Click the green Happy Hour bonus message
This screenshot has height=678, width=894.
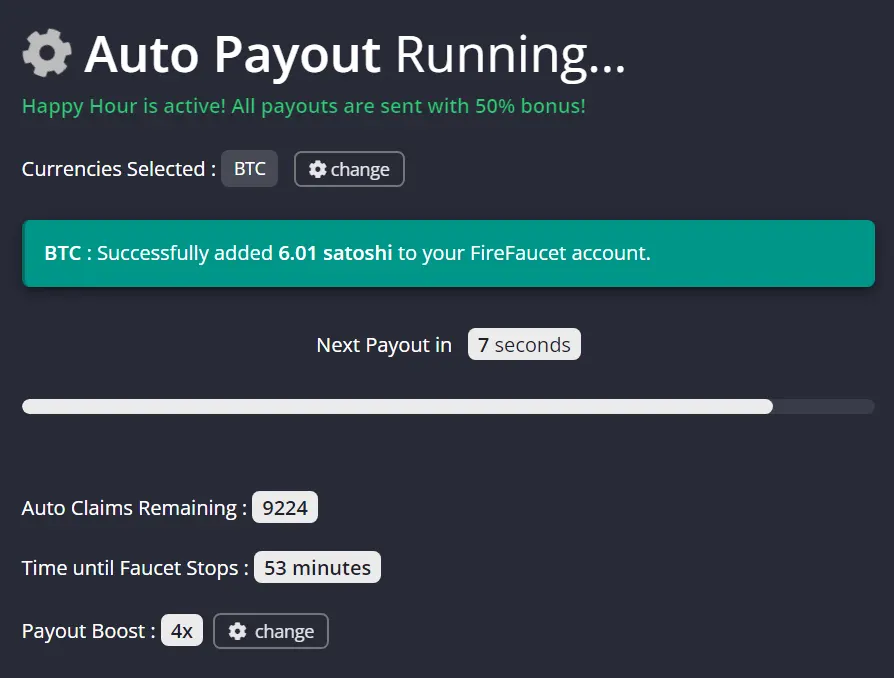[x=304, y=106]
